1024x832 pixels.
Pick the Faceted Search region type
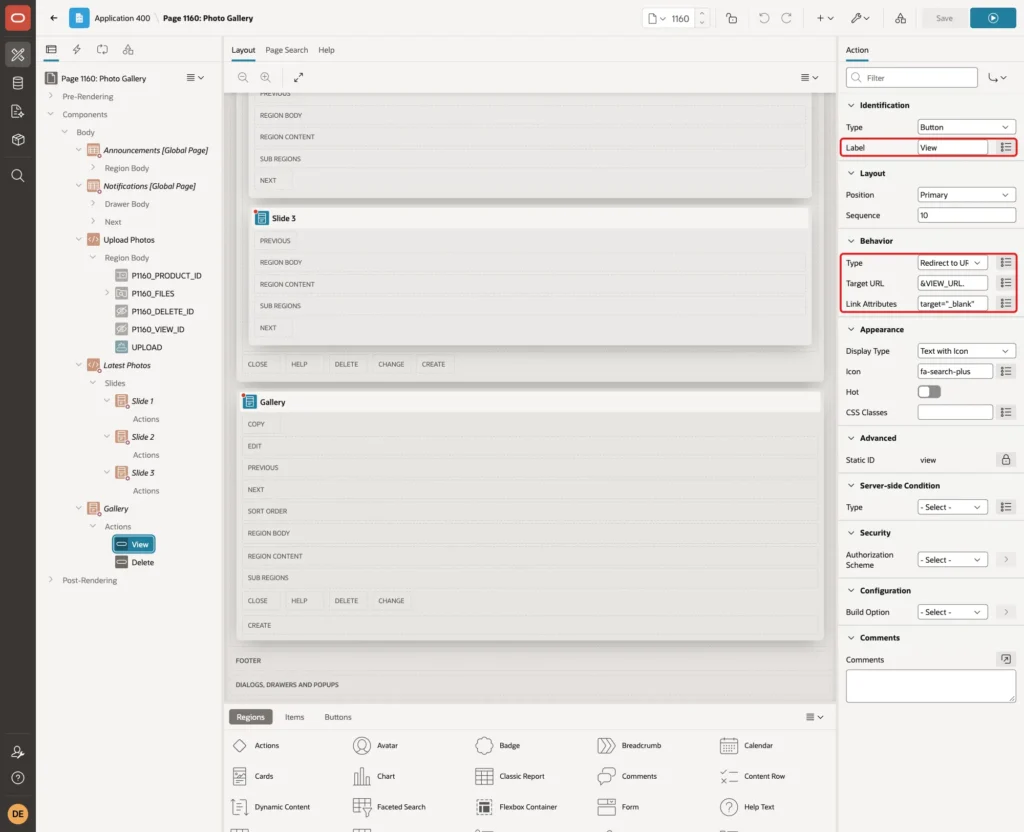pyautogui.click(x=389, y=807)
